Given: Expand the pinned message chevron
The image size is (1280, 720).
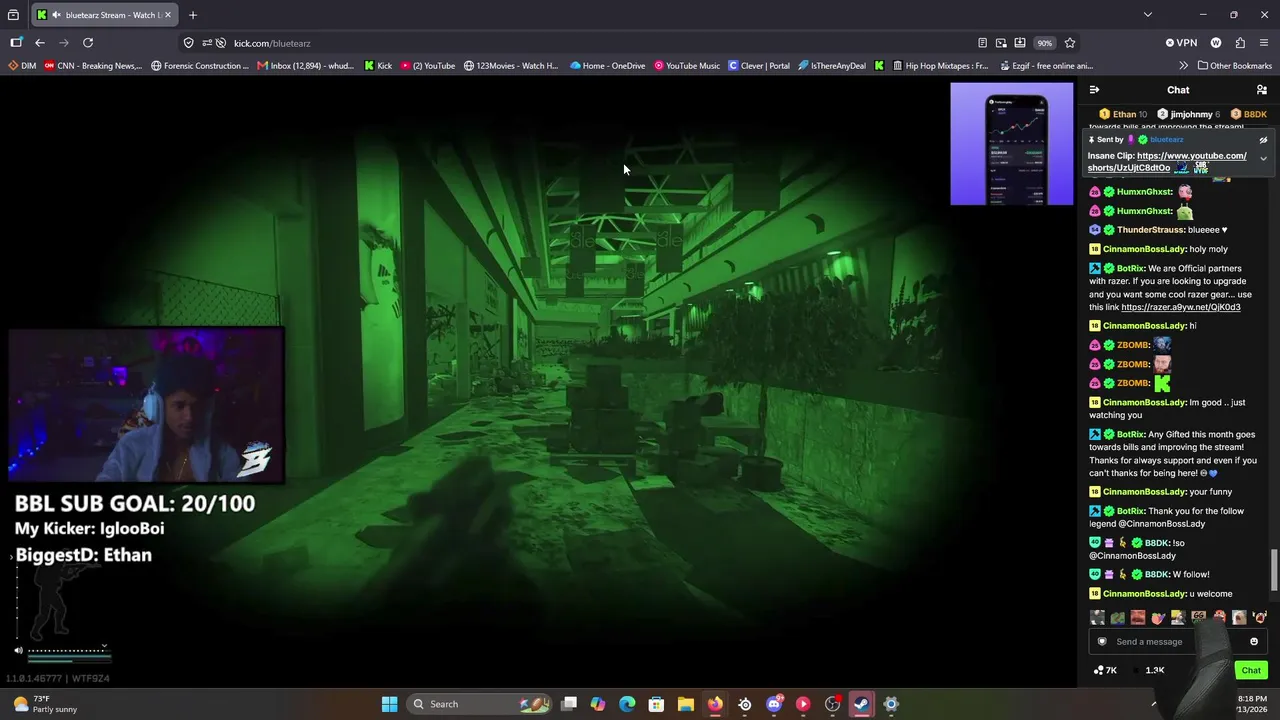Looking at the screenshot, I should pos(1263,159).
